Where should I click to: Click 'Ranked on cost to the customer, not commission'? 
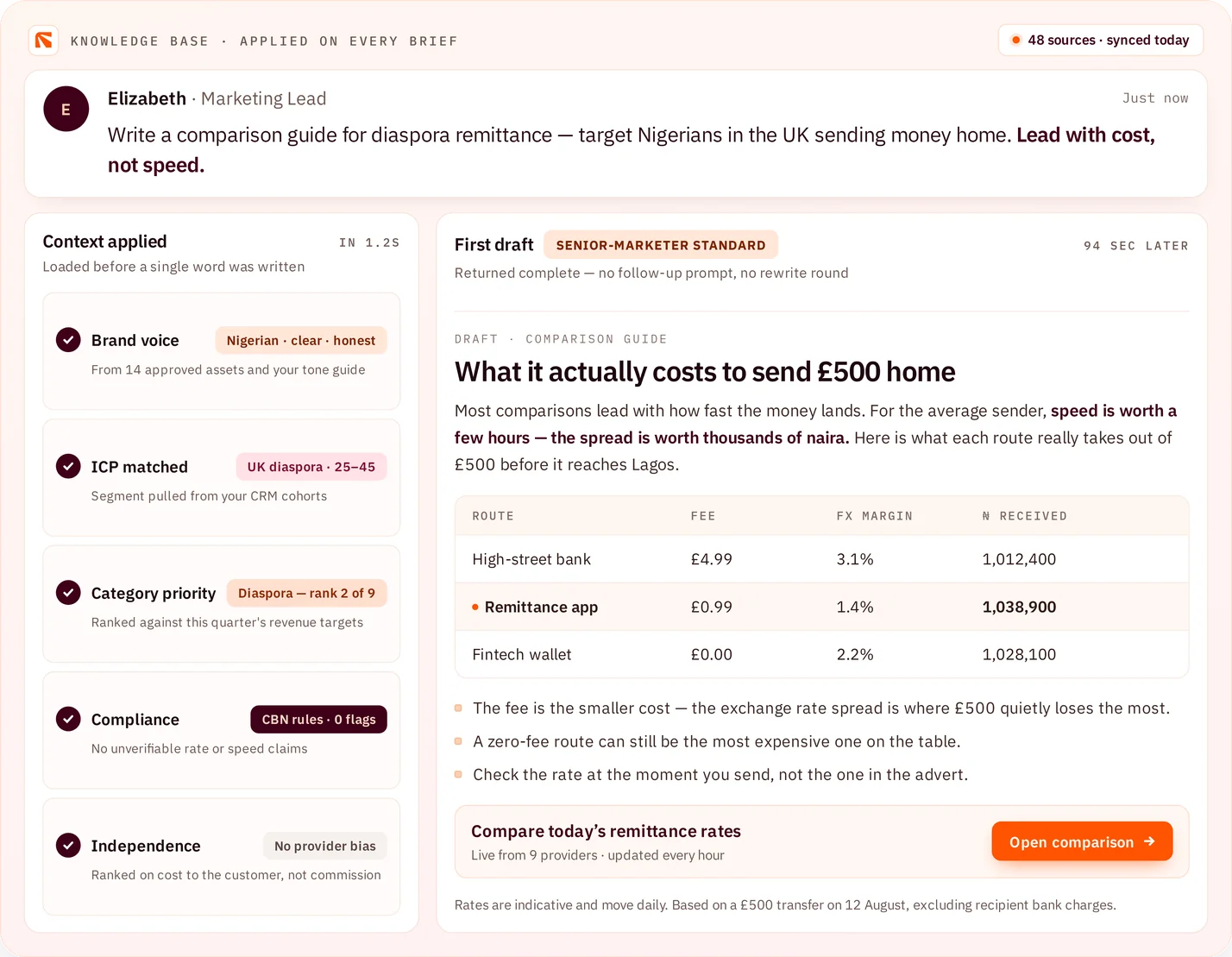[236, 875]
